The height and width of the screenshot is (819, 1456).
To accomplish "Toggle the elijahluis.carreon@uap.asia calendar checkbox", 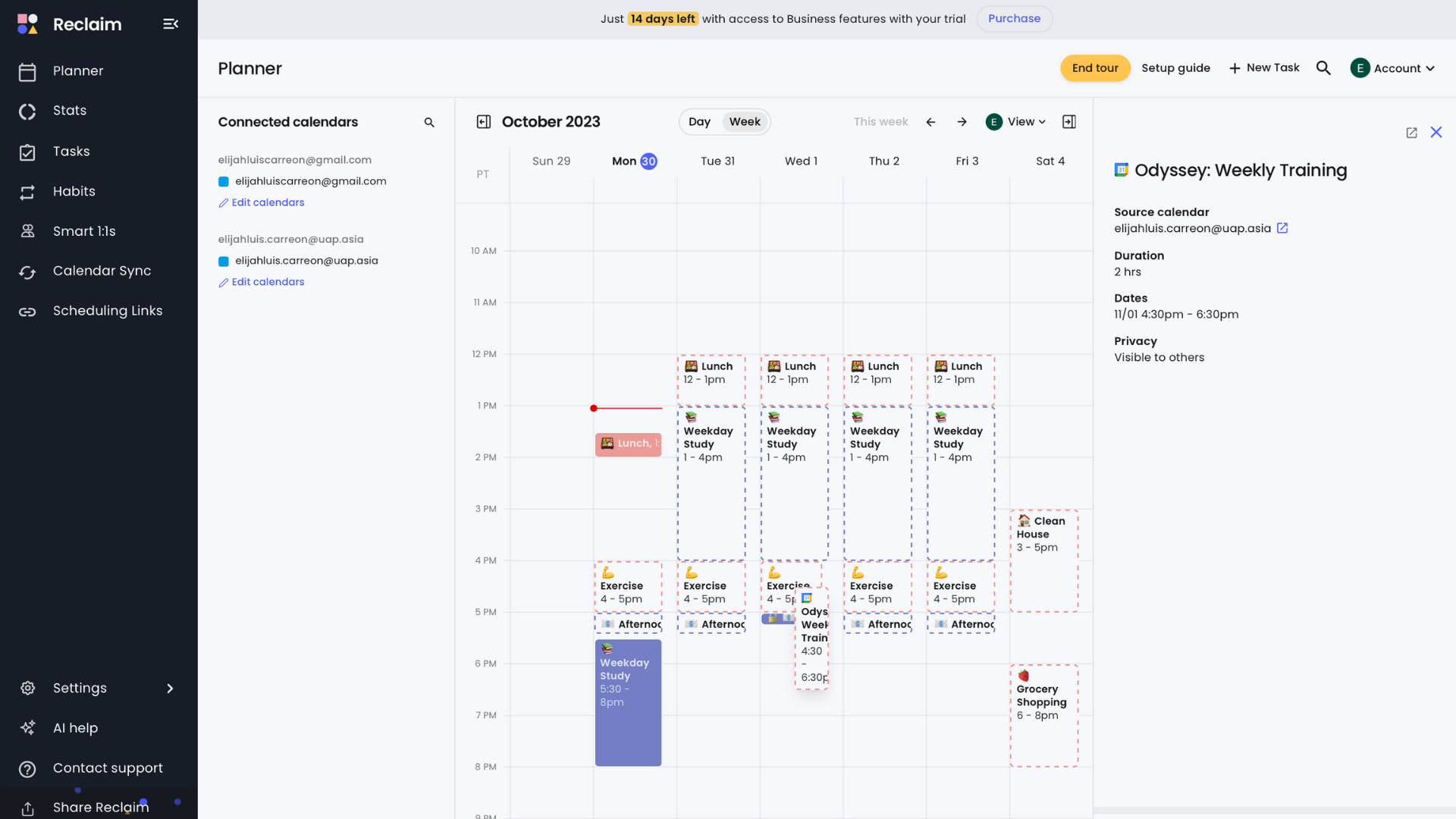I will coord(224,261).
